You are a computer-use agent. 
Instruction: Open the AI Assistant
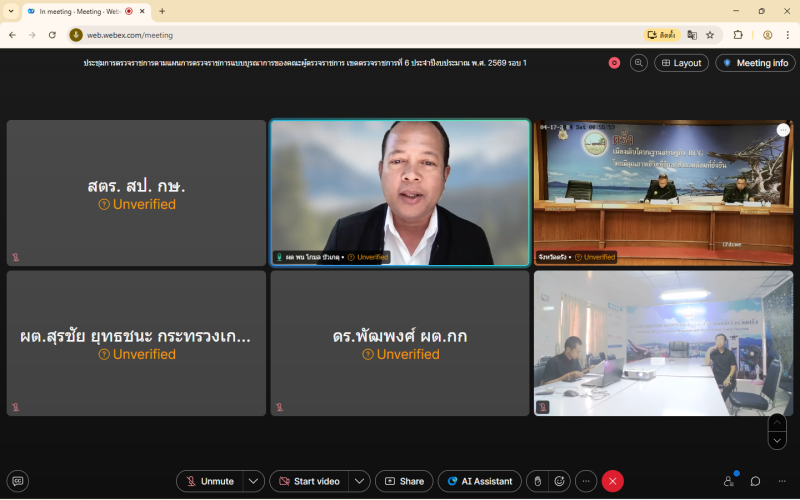point(479,481)
